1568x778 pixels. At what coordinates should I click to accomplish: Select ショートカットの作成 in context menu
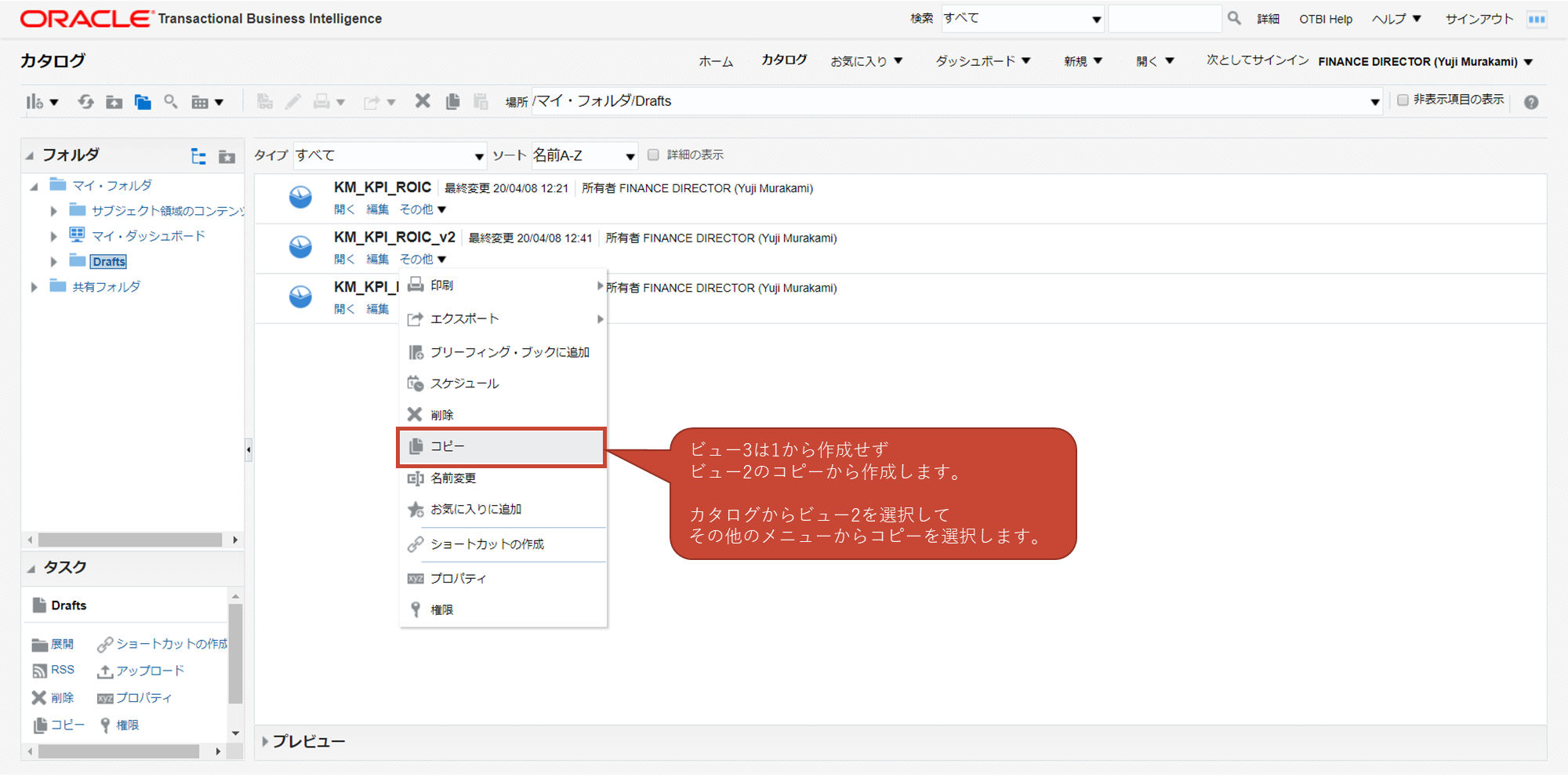(x=502, y=544)
